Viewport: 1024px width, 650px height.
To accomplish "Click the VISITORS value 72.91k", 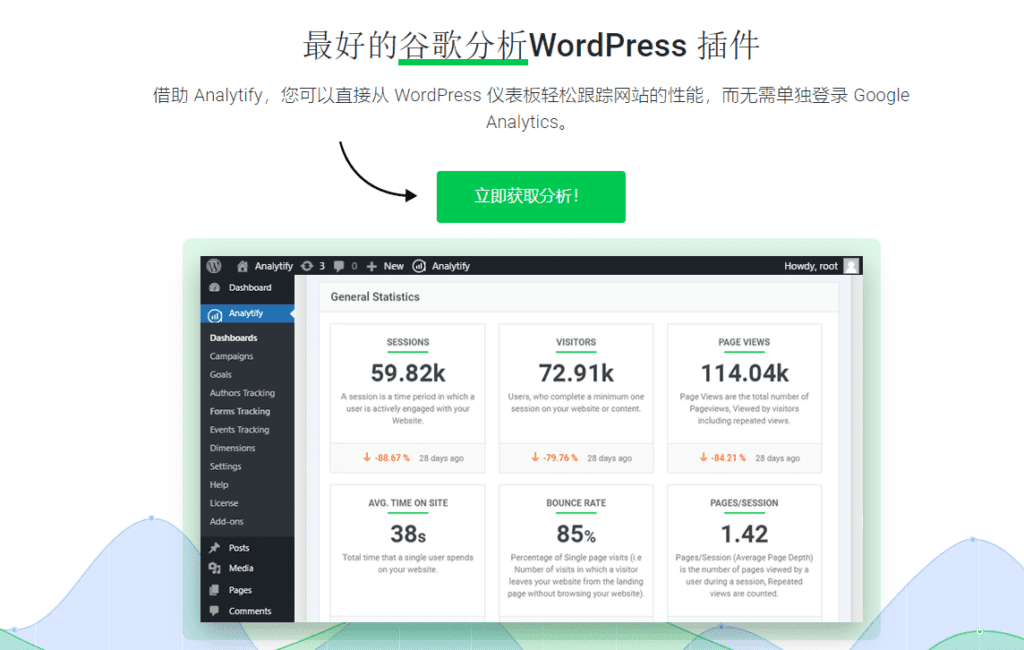I will pos(576,373).
